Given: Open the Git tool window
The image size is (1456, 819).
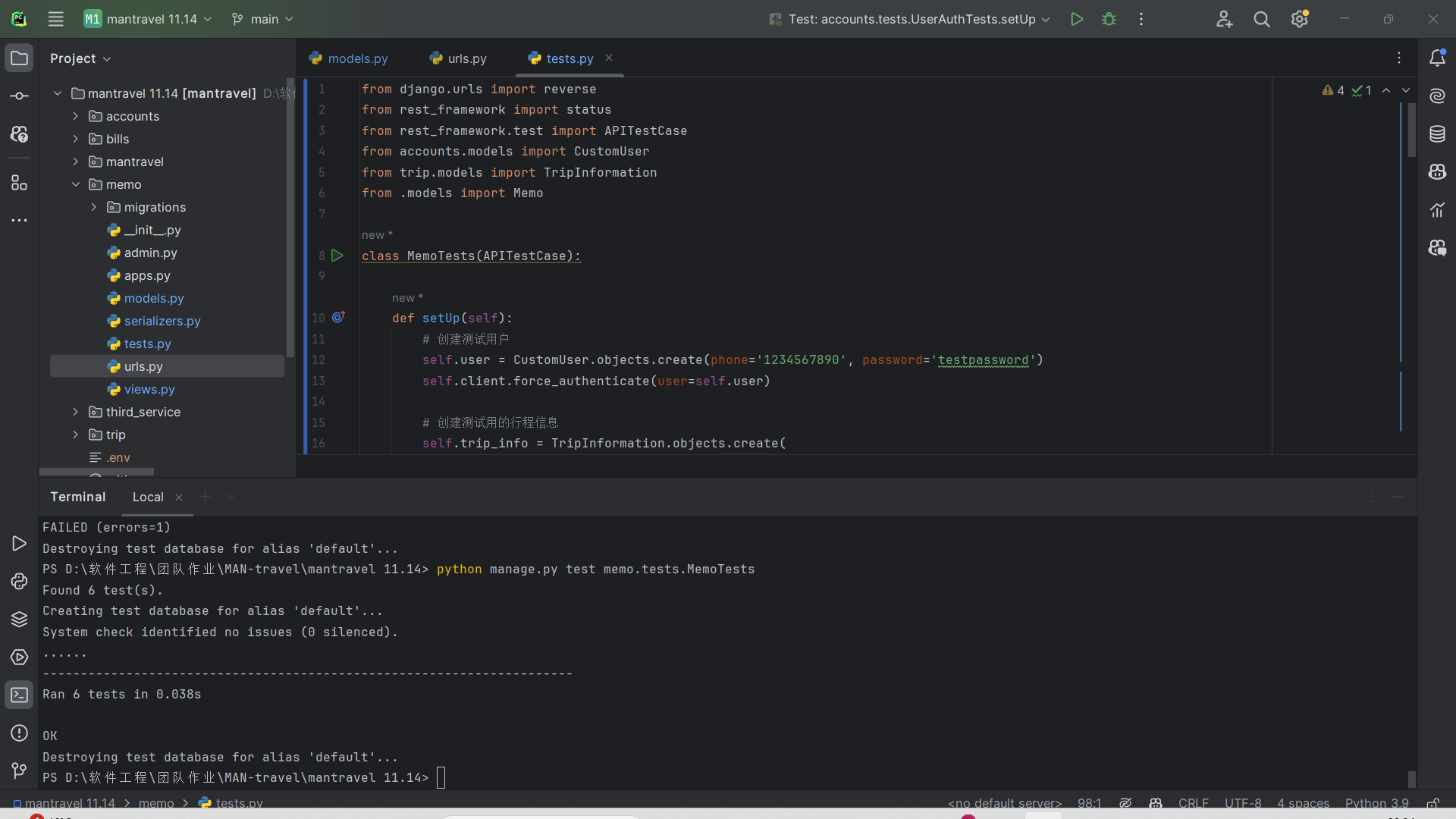Looking at the screenshot, I should click(19, 771).
